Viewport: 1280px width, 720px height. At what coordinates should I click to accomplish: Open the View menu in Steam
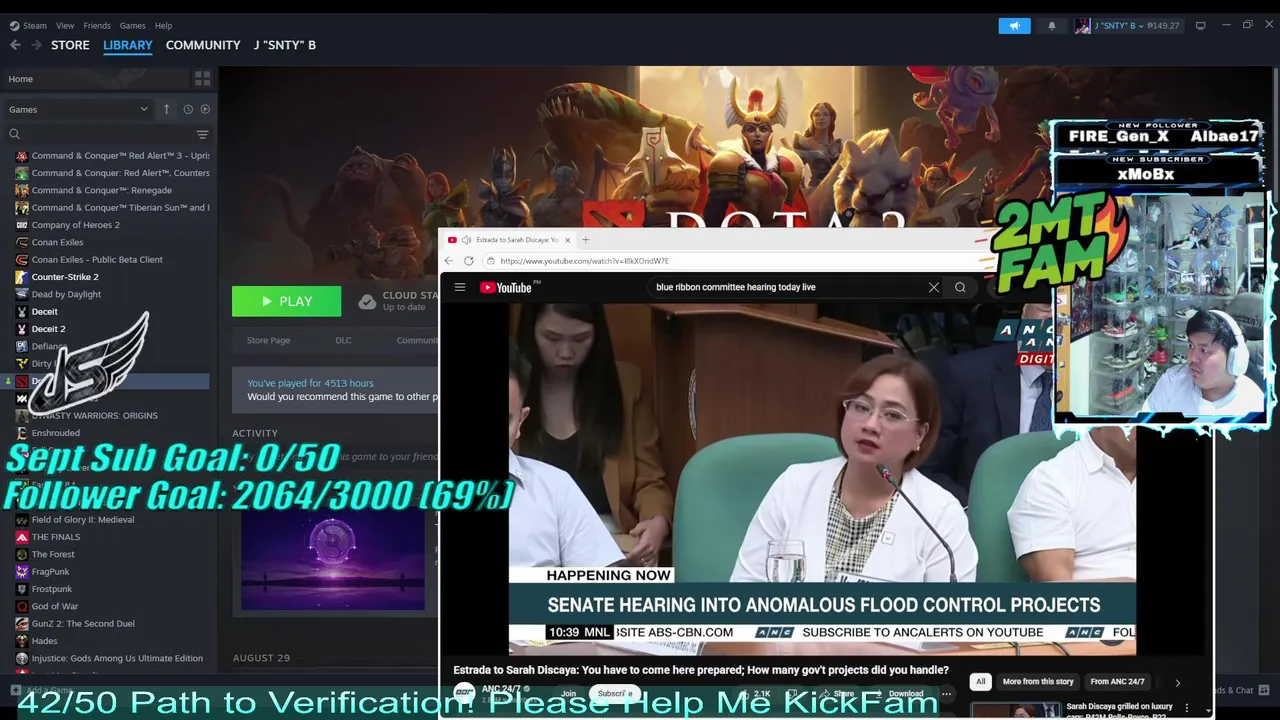65,25
